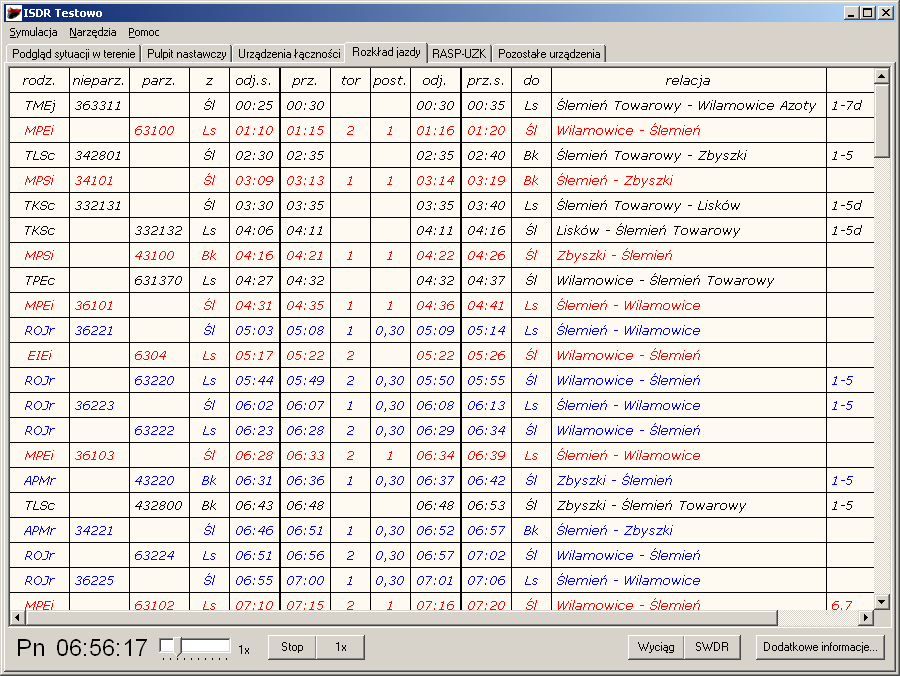Click the 'odj.s.' column header
900x676 pixels.
pos(254,80)
